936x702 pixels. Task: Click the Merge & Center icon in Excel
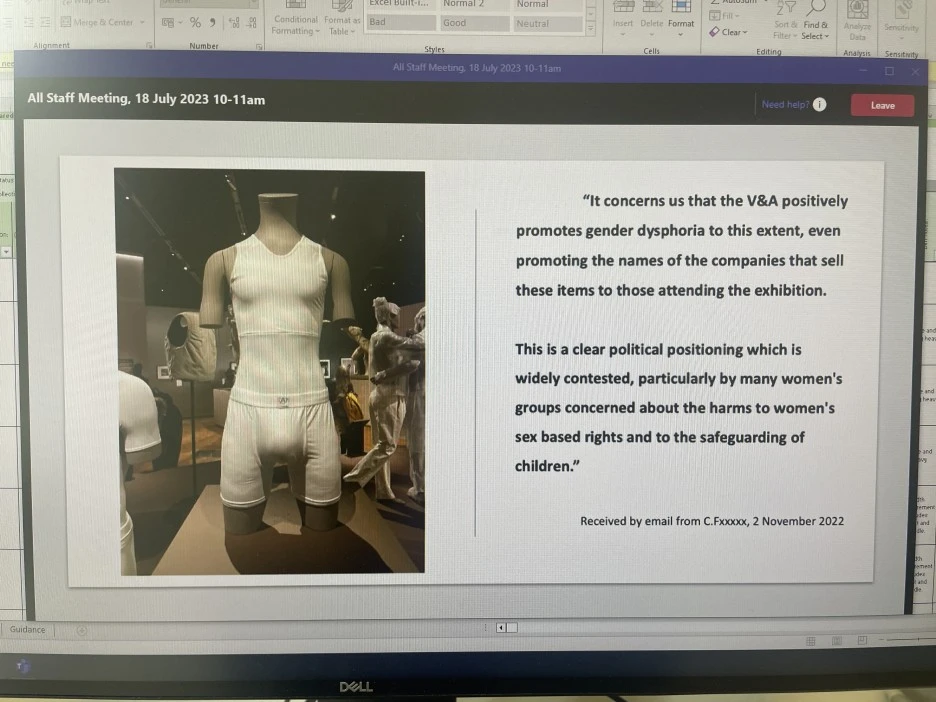tap(66, 22)
